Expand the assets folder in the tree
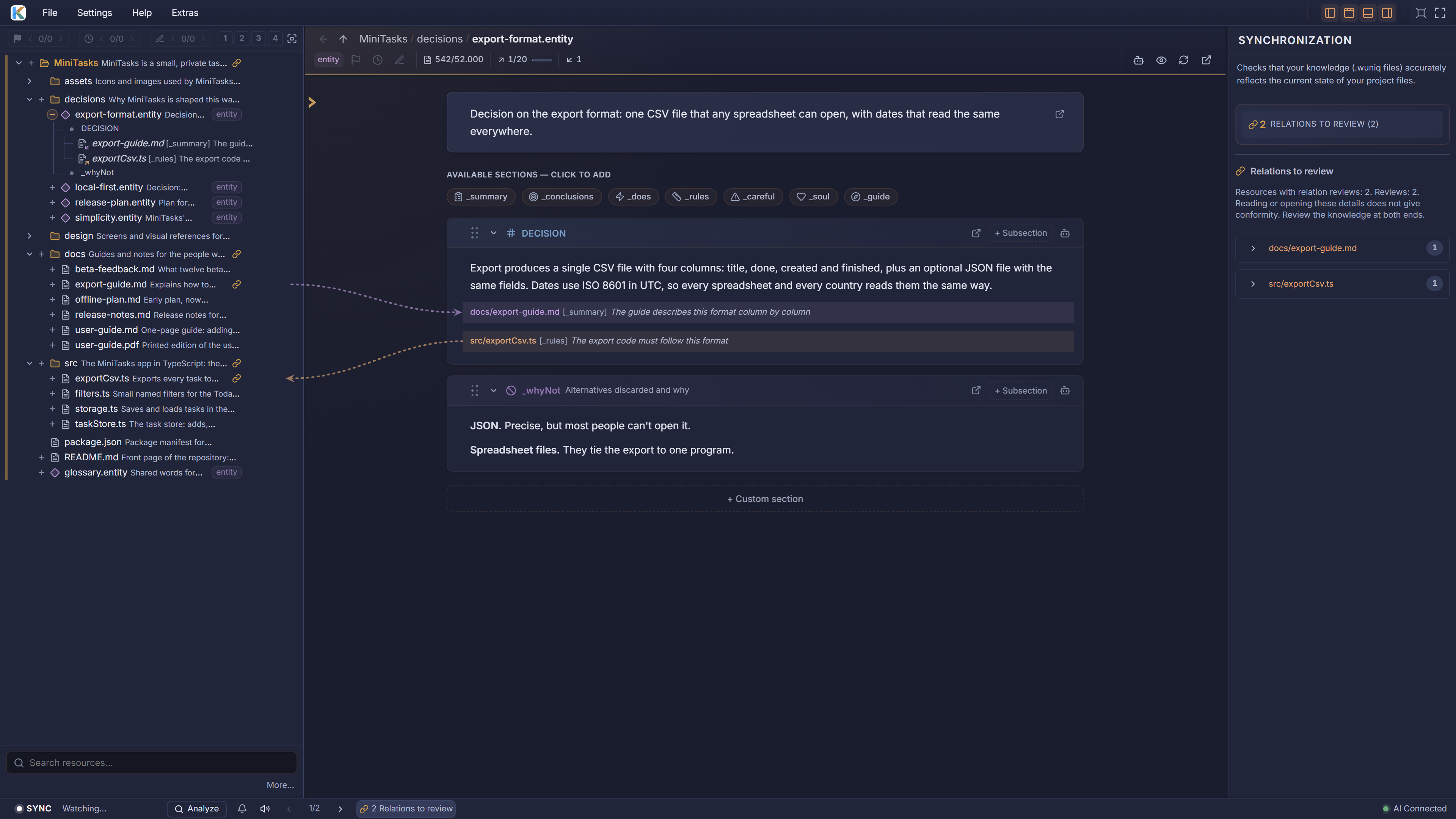The height and width of the screenshot is (819, 1456). point(30,82)
